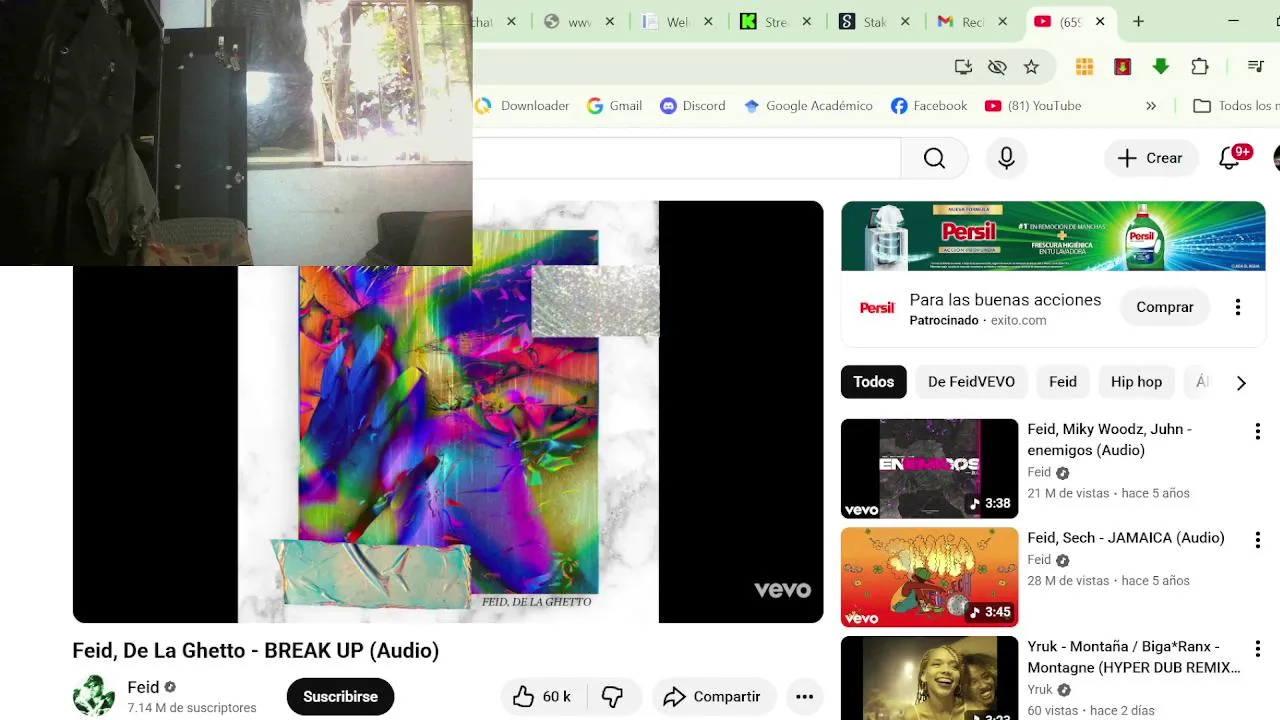Open the Downloader bookmark
Image resolution: width=1280 pixels, height=720 pixels.
pos(522,106)
